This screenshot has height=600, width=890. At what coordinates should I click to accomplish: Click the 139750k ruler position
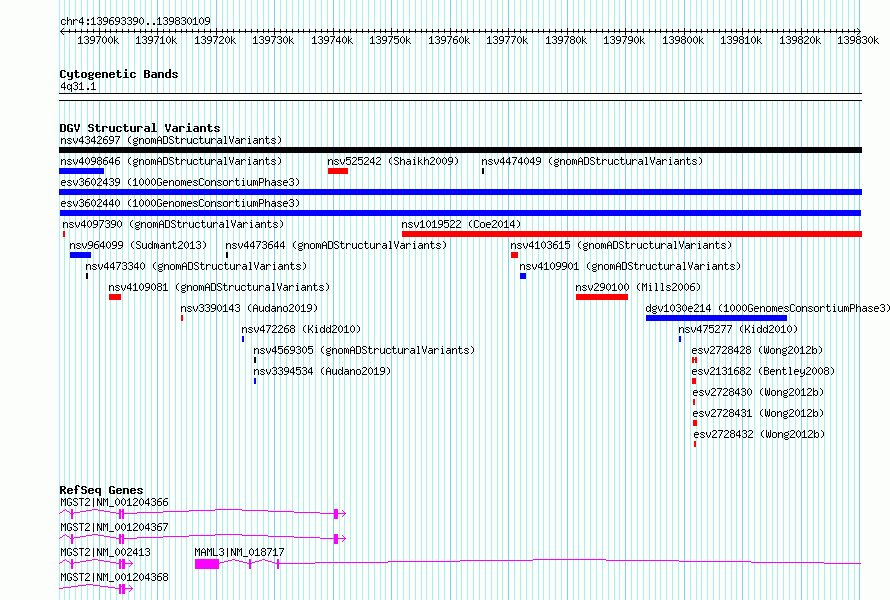pyautogui.click(x=390, y=40)
